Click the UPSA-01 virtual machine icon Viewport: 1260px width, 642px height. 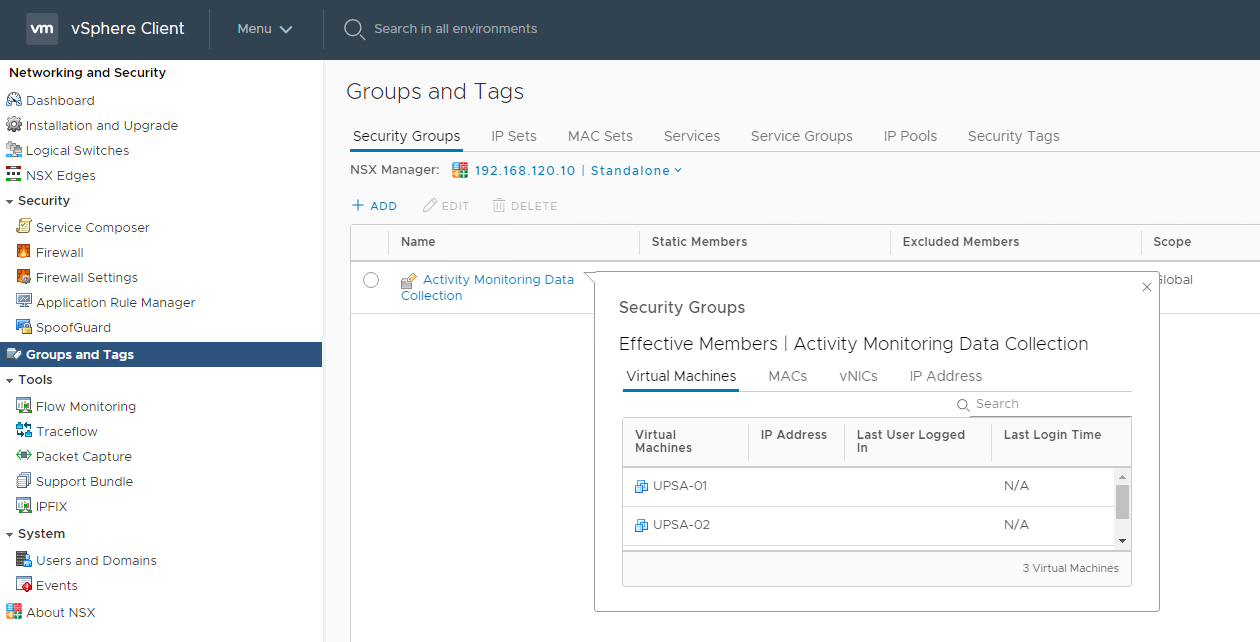[642, 486]
